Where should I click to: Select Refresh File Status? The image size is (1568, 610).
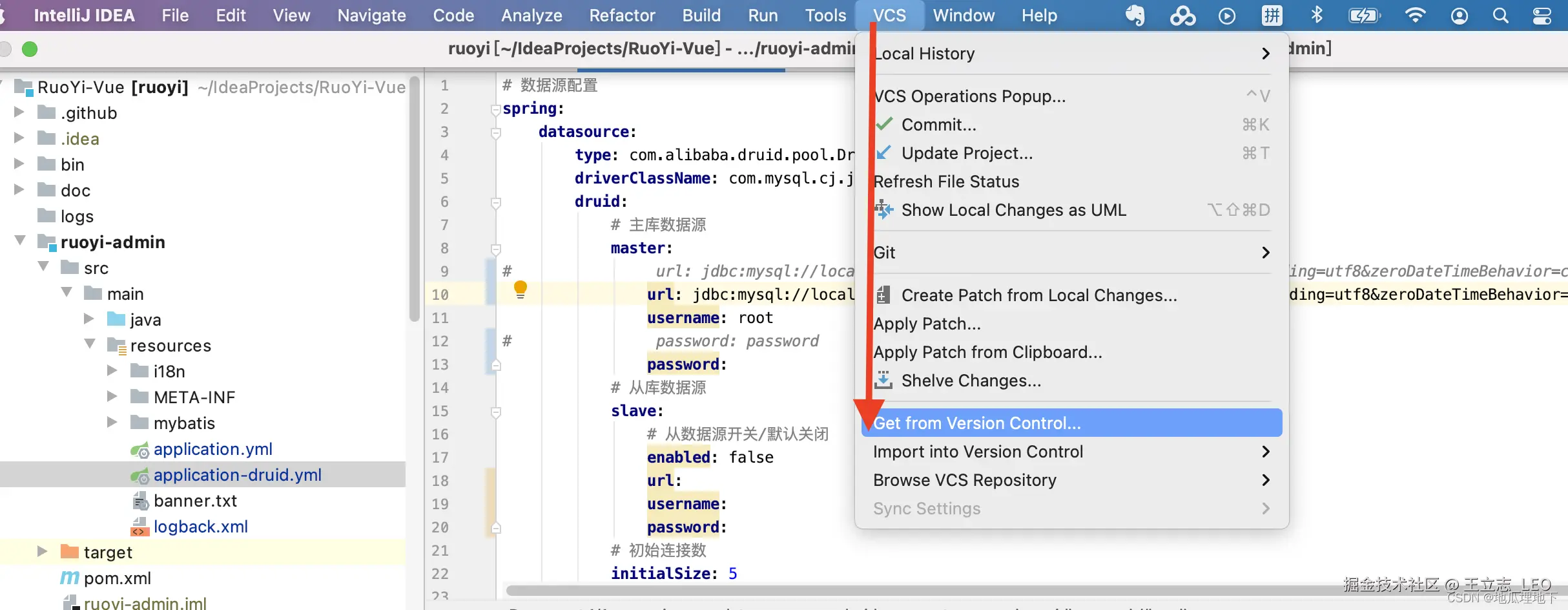[1072, 182]
